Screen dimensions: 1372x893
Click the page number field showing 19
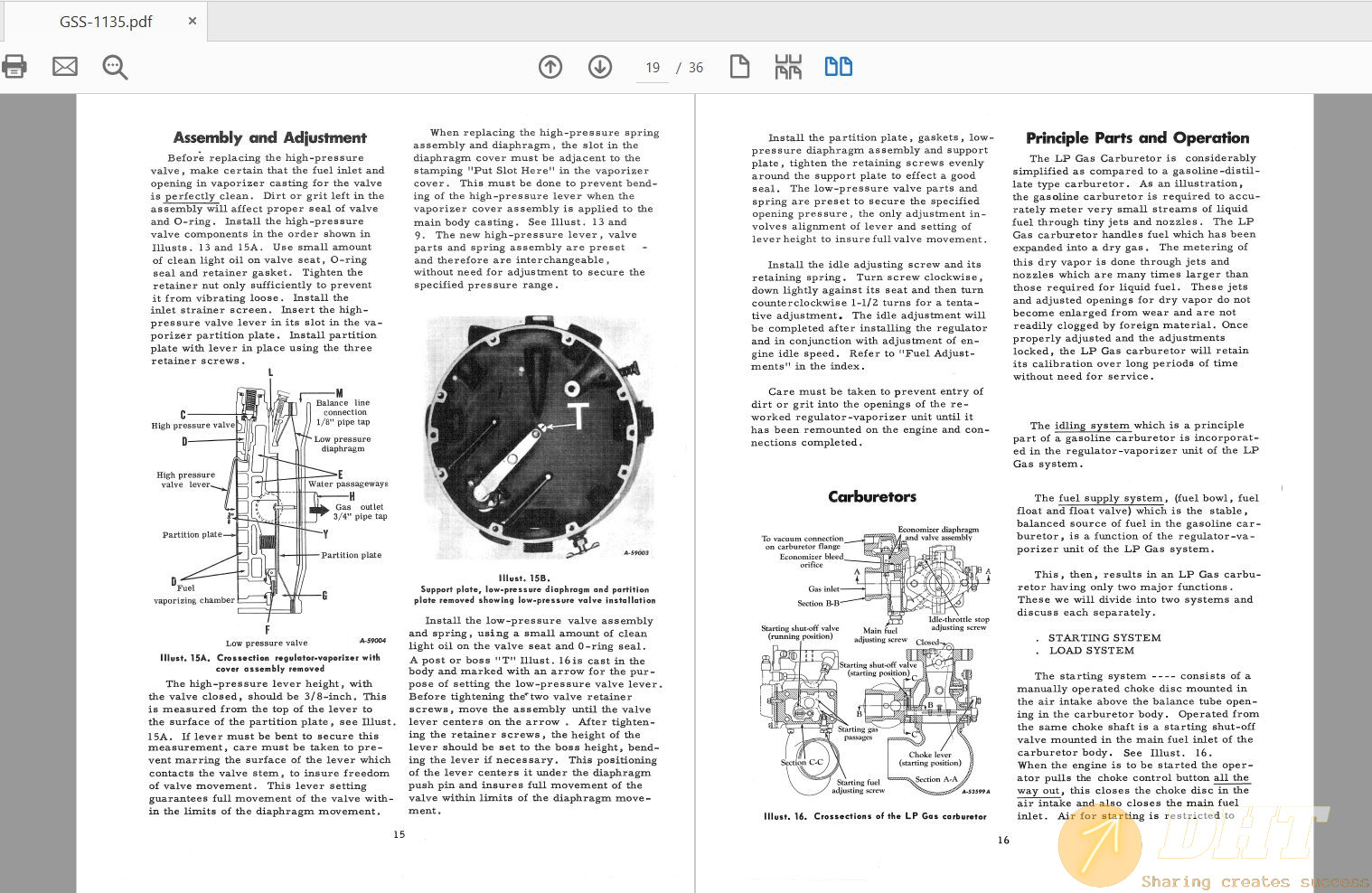click(653, 68)
